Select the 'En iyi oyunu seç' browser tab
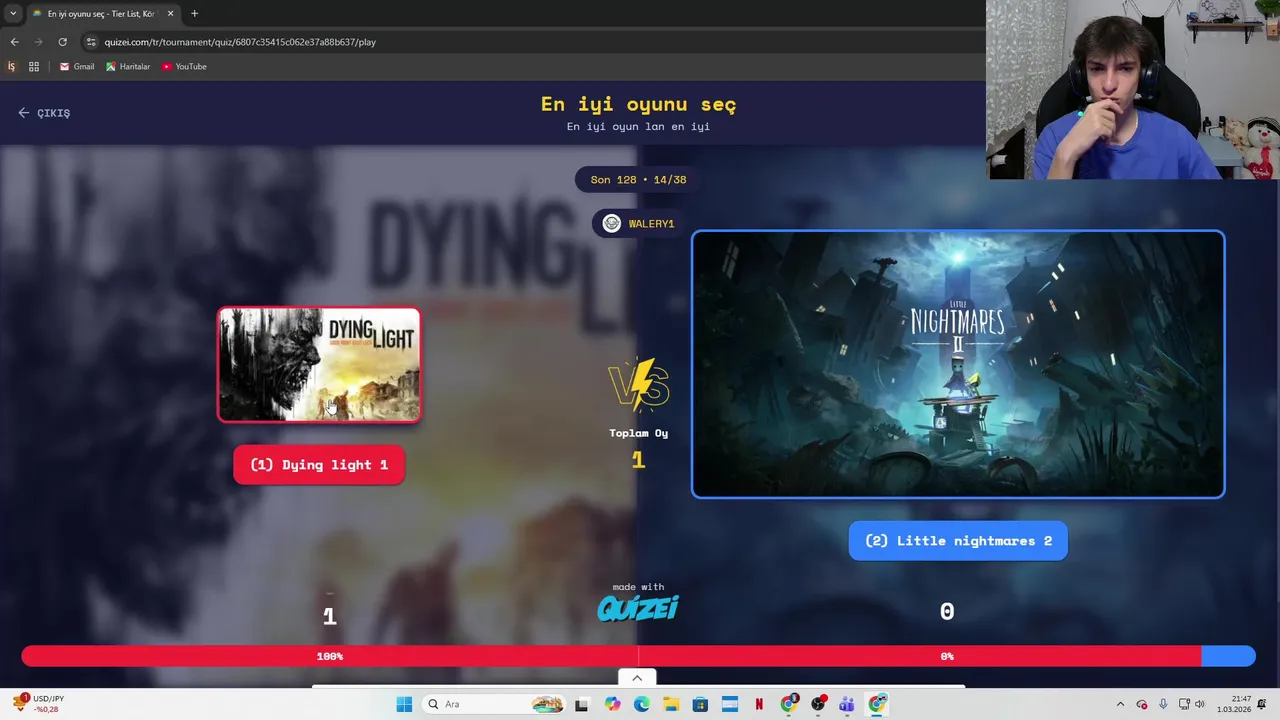1280x720 pixels. [102, 14]
